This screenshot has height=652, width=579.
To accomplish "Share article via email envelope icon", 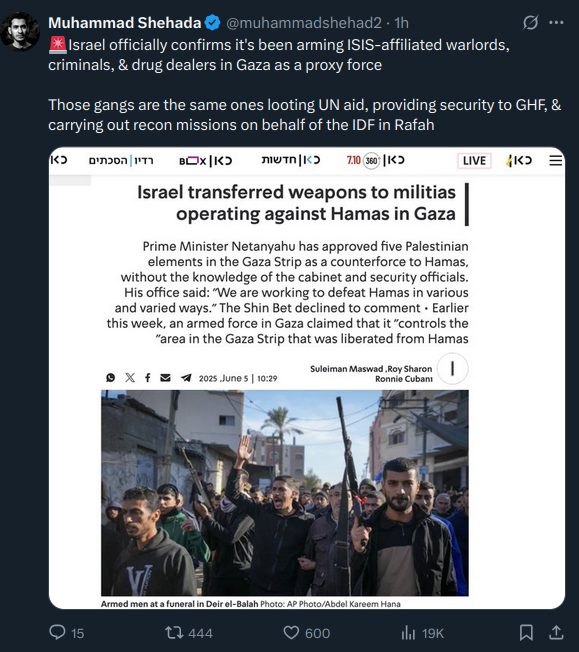I will (x=166, y=378).
